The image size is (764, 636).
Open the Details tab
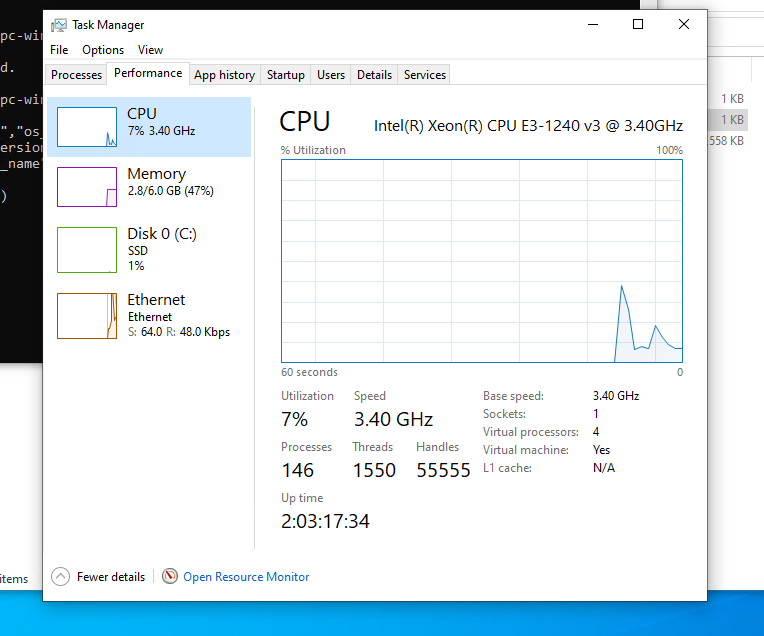click(374, 75)
